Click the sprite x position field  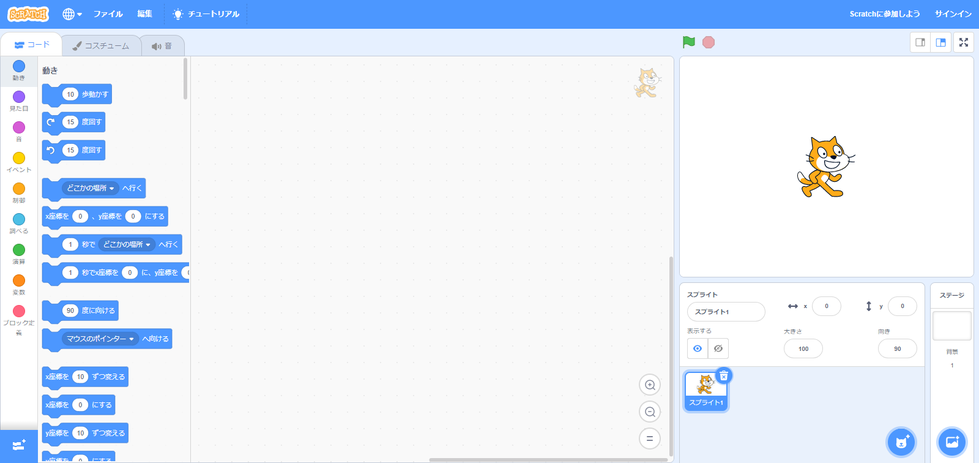coord(826,306)
